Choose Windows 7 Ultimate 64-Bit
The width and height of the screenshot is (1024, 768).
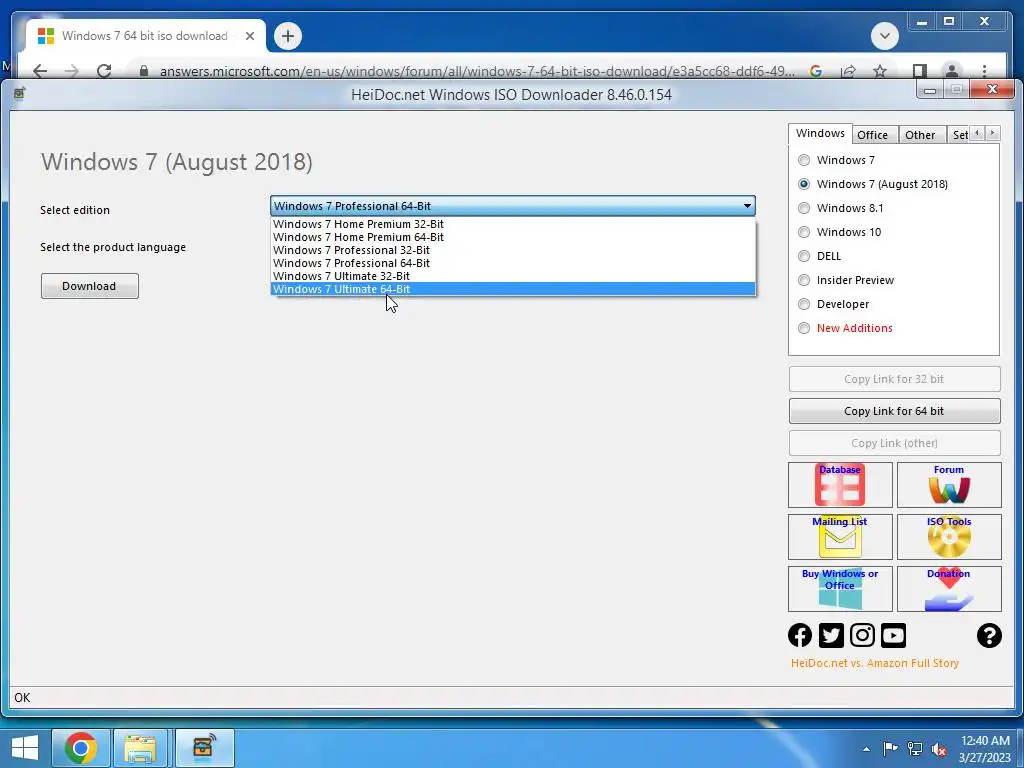tap(513, 289)
